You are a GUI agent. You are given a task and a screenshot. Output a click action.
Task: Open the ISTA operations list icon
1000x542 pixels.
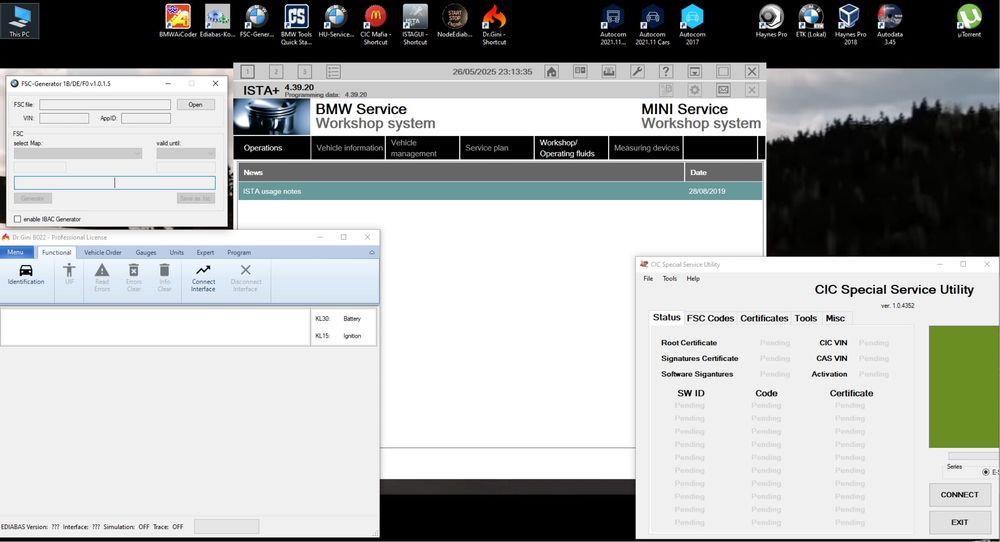click(x=333, y=71)
